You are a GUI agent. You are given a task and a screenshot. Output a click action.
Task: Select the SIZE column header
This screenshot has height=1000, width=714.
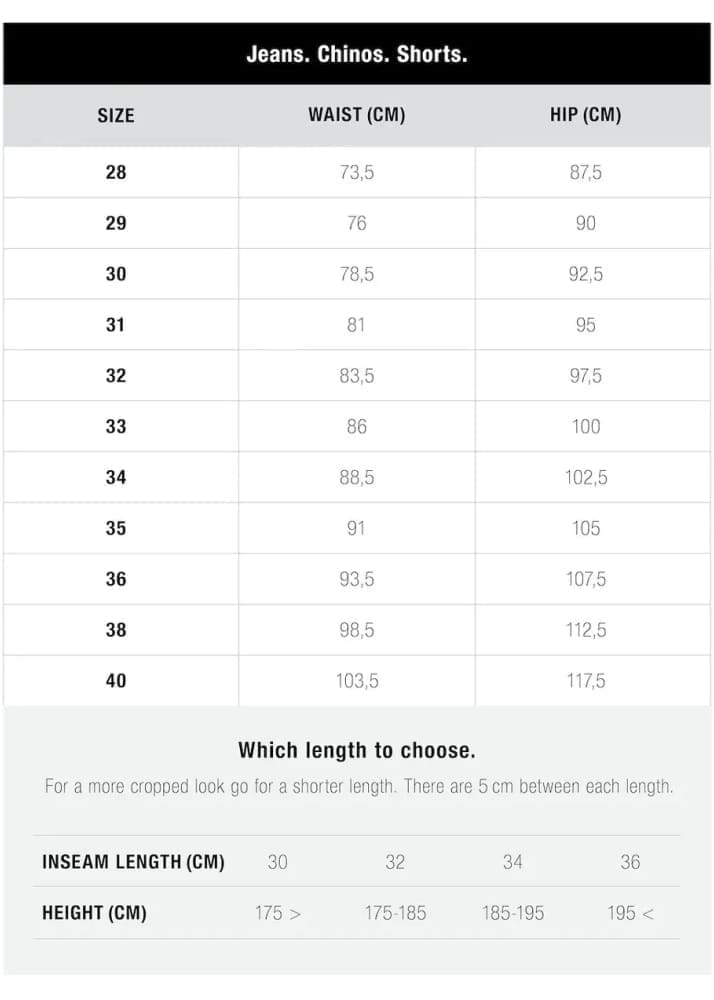[x=116, y=115]
